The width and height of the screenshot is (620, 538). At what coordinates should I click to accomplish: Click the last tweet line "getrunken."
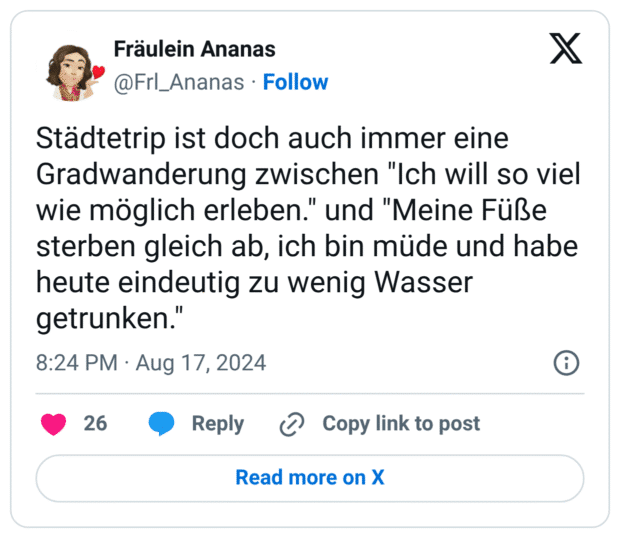[x=110, y=318]
